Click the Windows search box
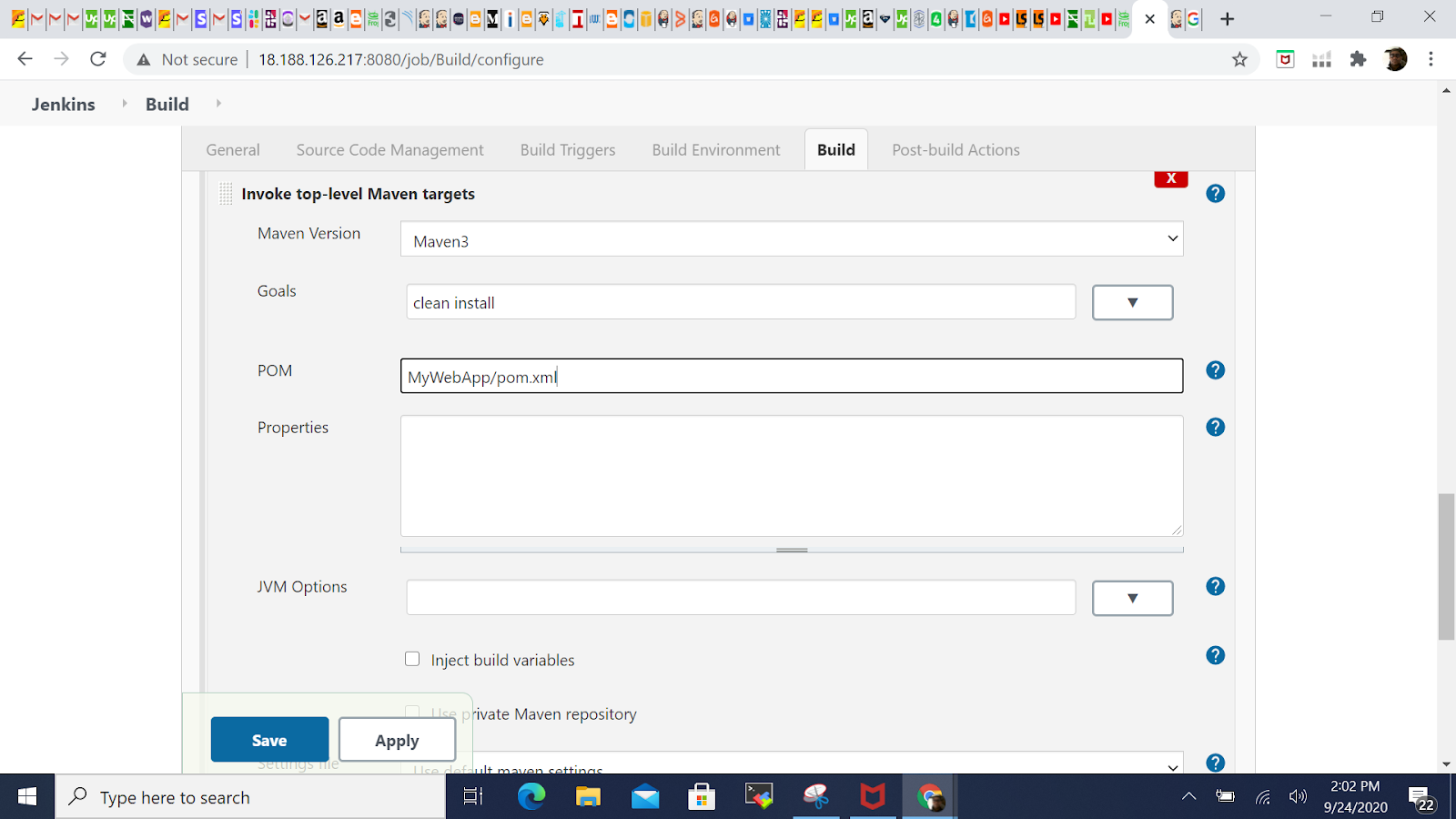 250,797
